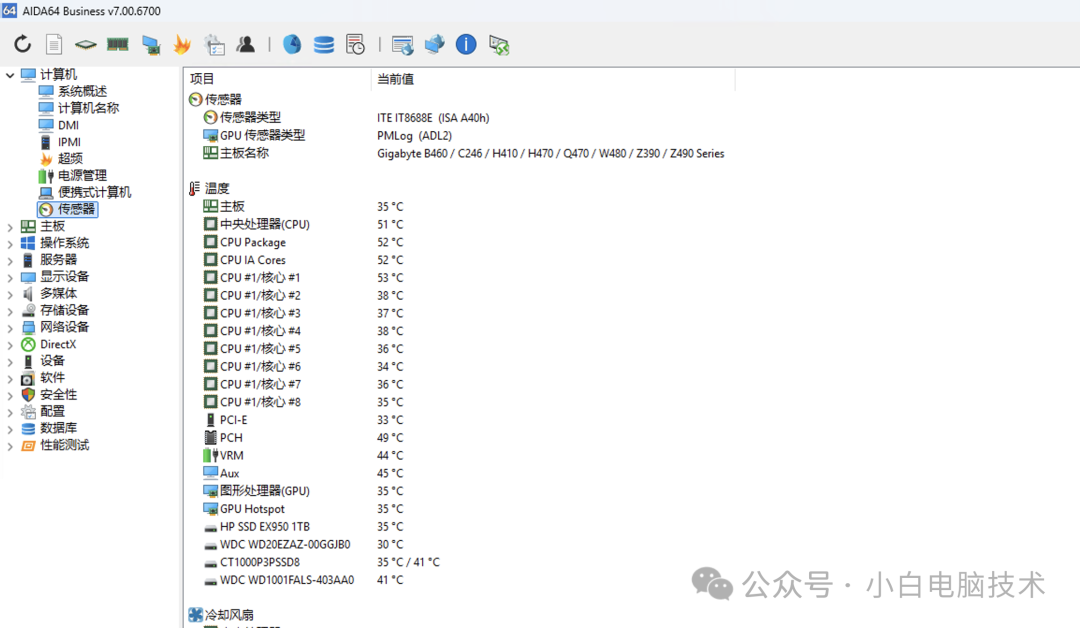
Task: Click the 冷却风扇 section header
Action: [x=221, y=615]
